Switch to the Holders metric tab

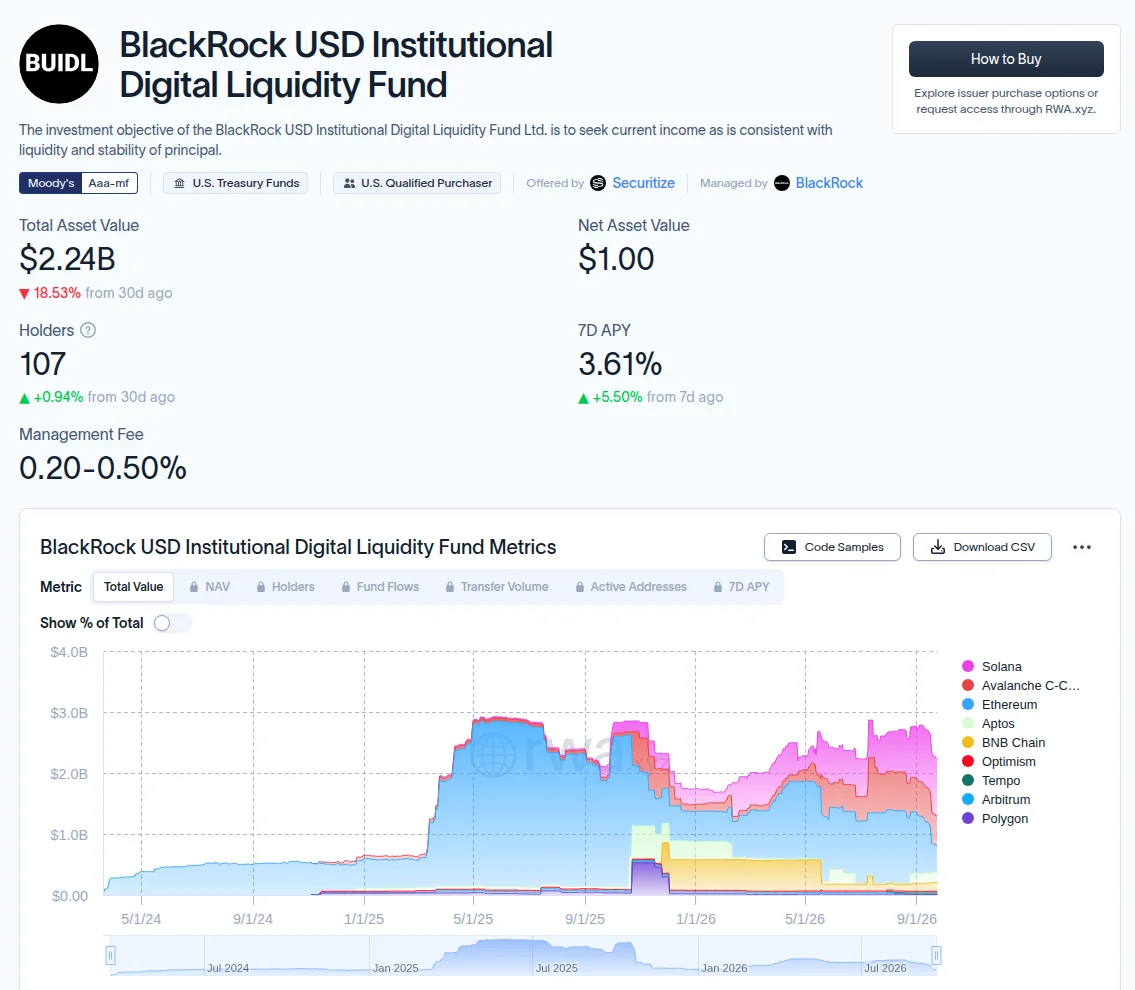pyautogui.click(x=285, y=587)
